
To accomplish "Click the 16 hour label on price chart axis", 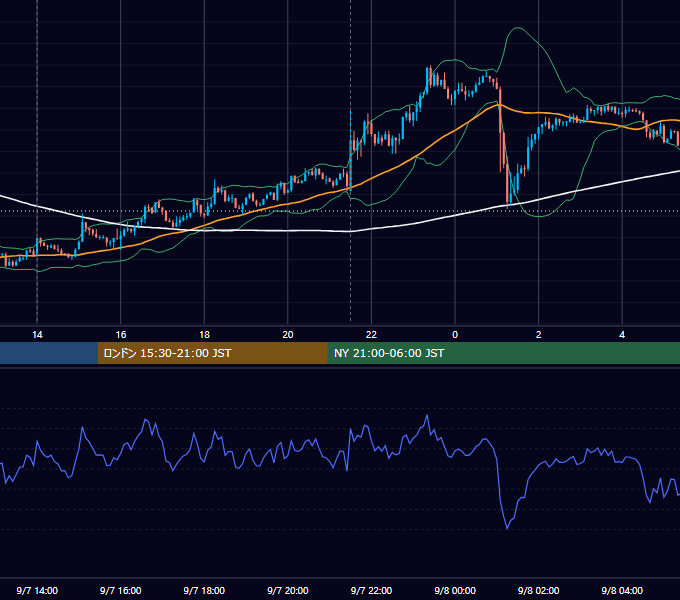I will (x=121, y=335).
